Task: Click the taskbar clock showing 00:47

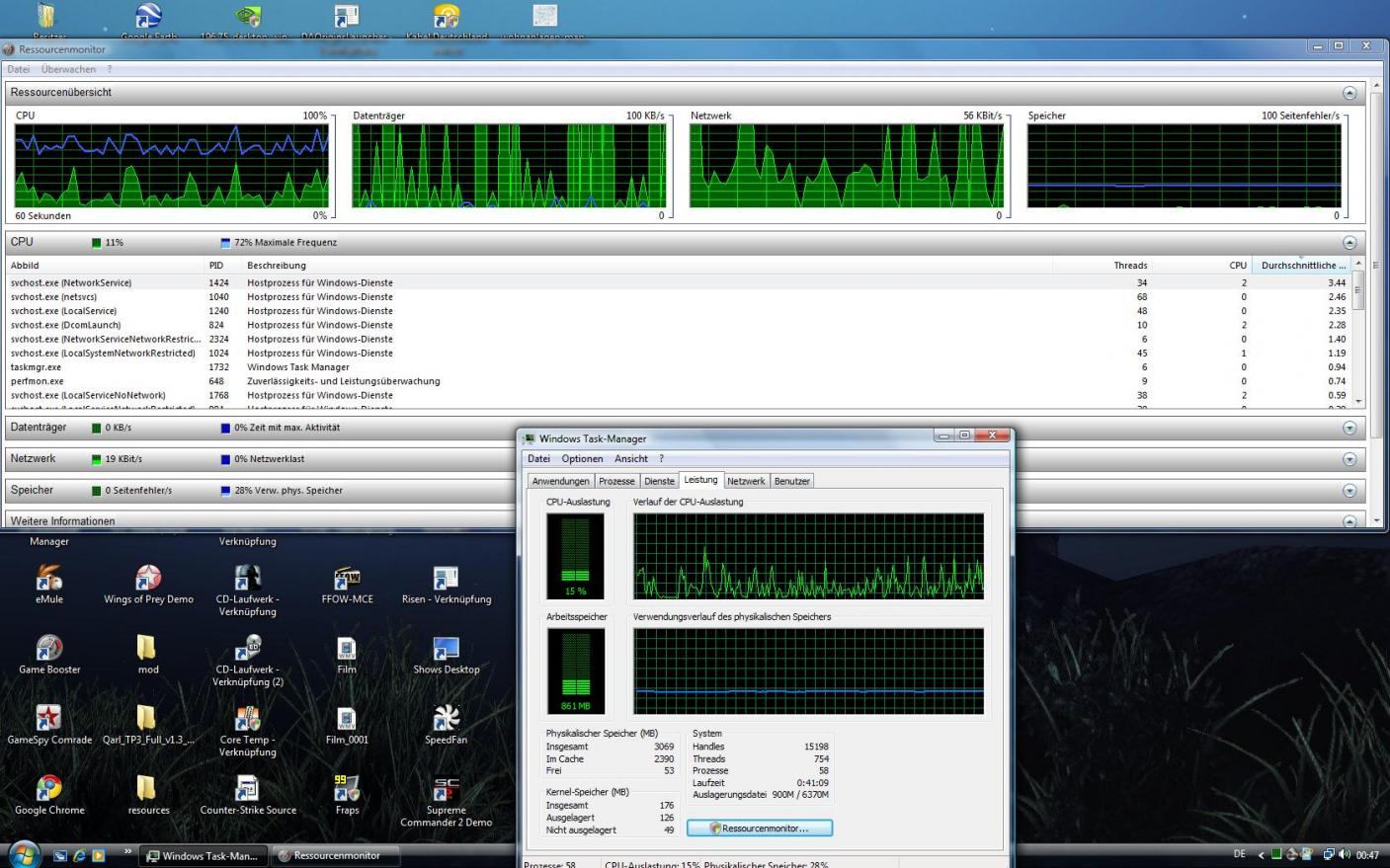Action: (x=1367, y=856)
